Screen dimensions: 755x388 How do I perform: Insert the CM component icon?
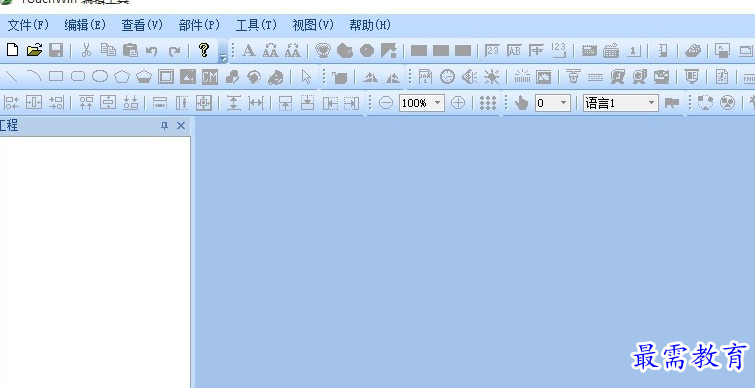coord(210,77)
